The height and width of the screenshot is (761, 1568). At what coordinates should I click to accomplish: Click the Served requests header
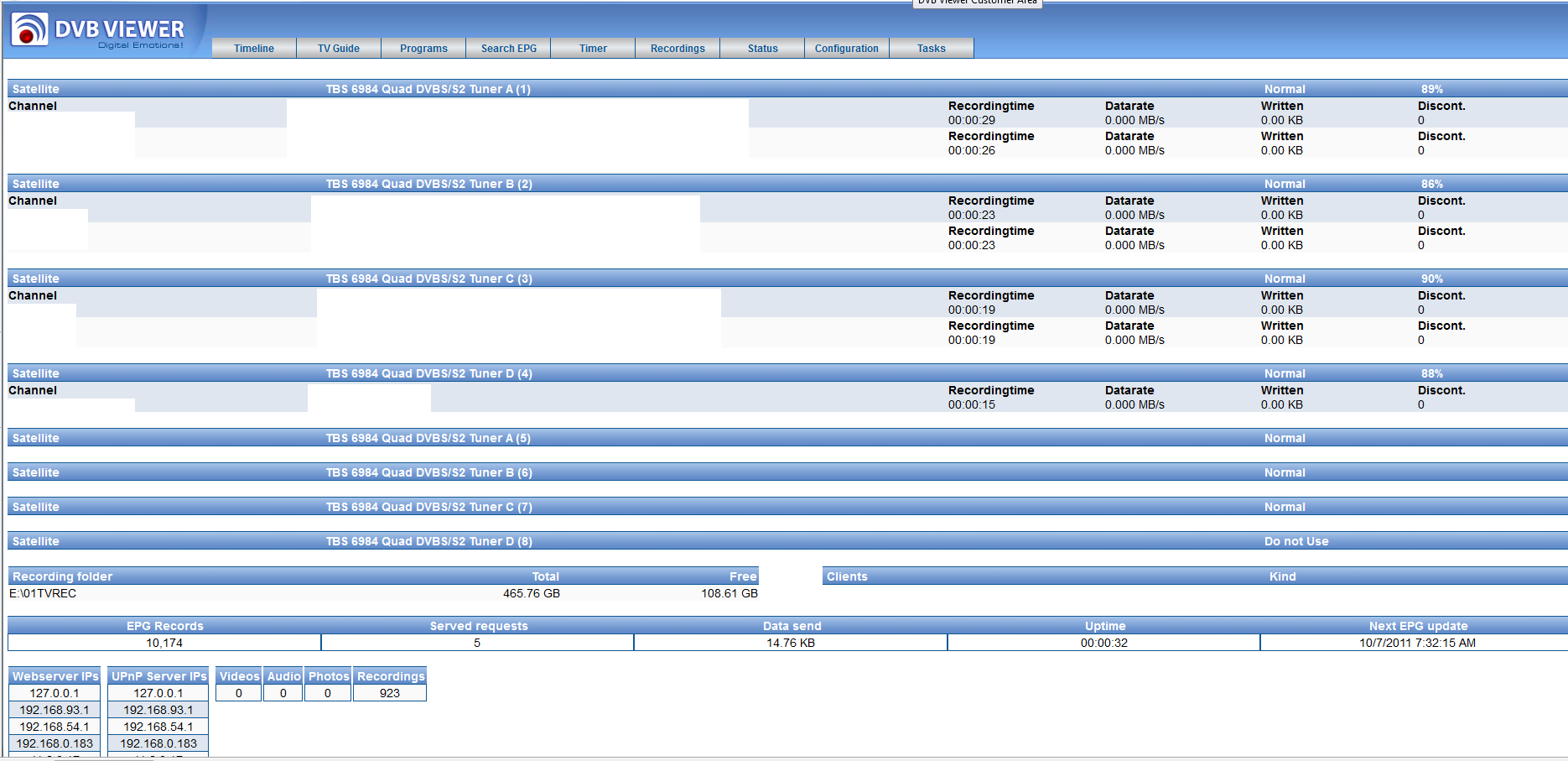(x=479, y=626)
